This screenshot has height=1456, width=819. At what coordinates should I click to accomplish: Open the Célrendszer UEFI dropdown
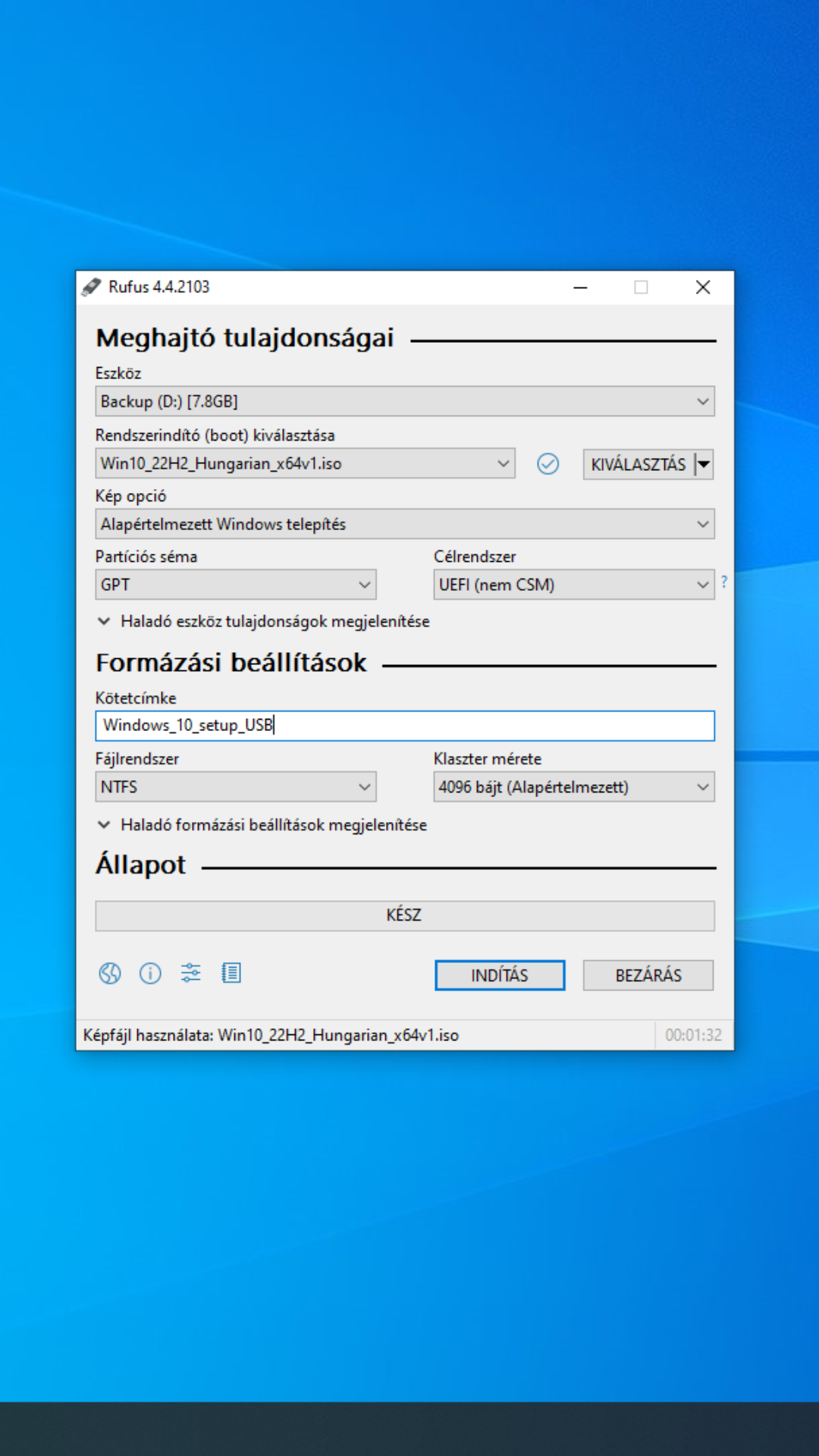pyautogui.click(x=573, y=585)
